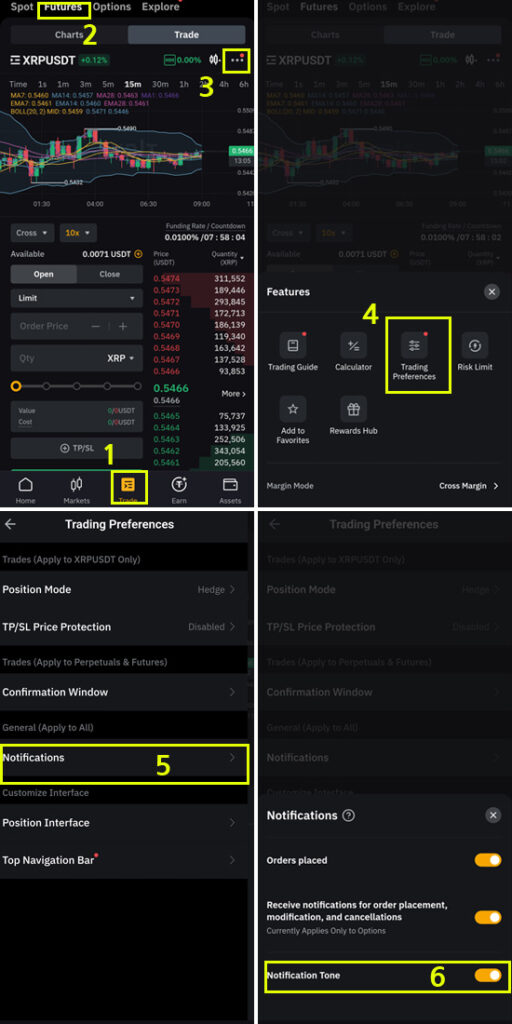
Task: Tap the Add to Favorites star icon
Action: coord(293,409)
